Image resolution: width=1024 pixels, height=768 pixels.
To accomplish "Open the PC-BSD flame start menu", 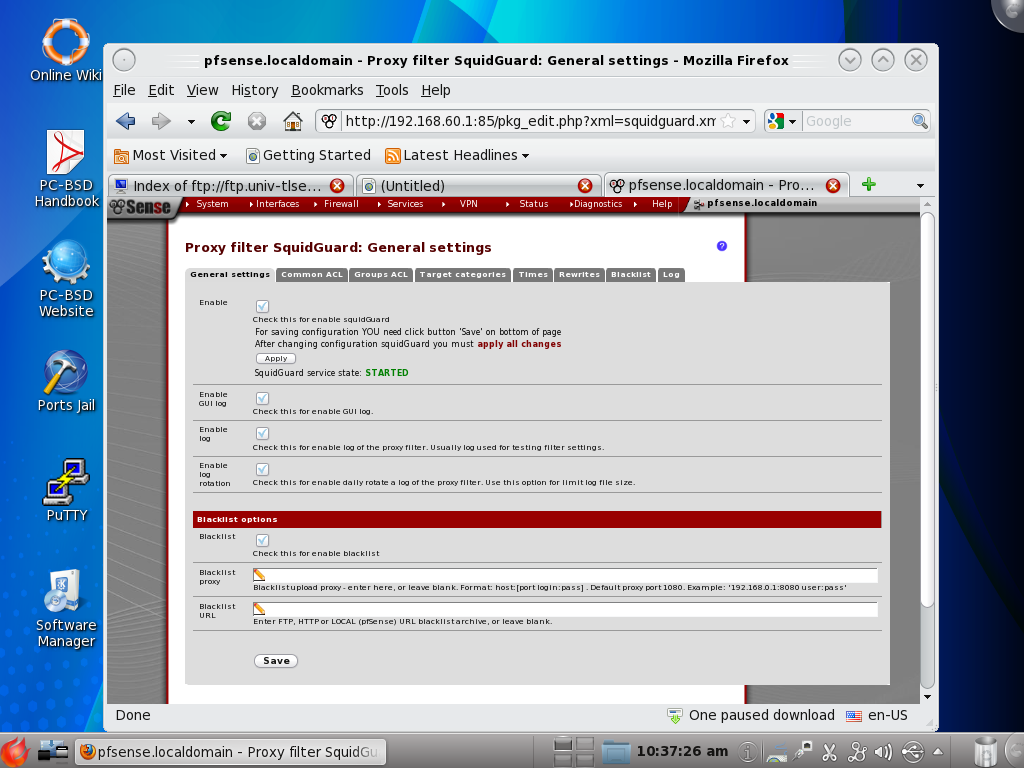I will tap(15, 752).
